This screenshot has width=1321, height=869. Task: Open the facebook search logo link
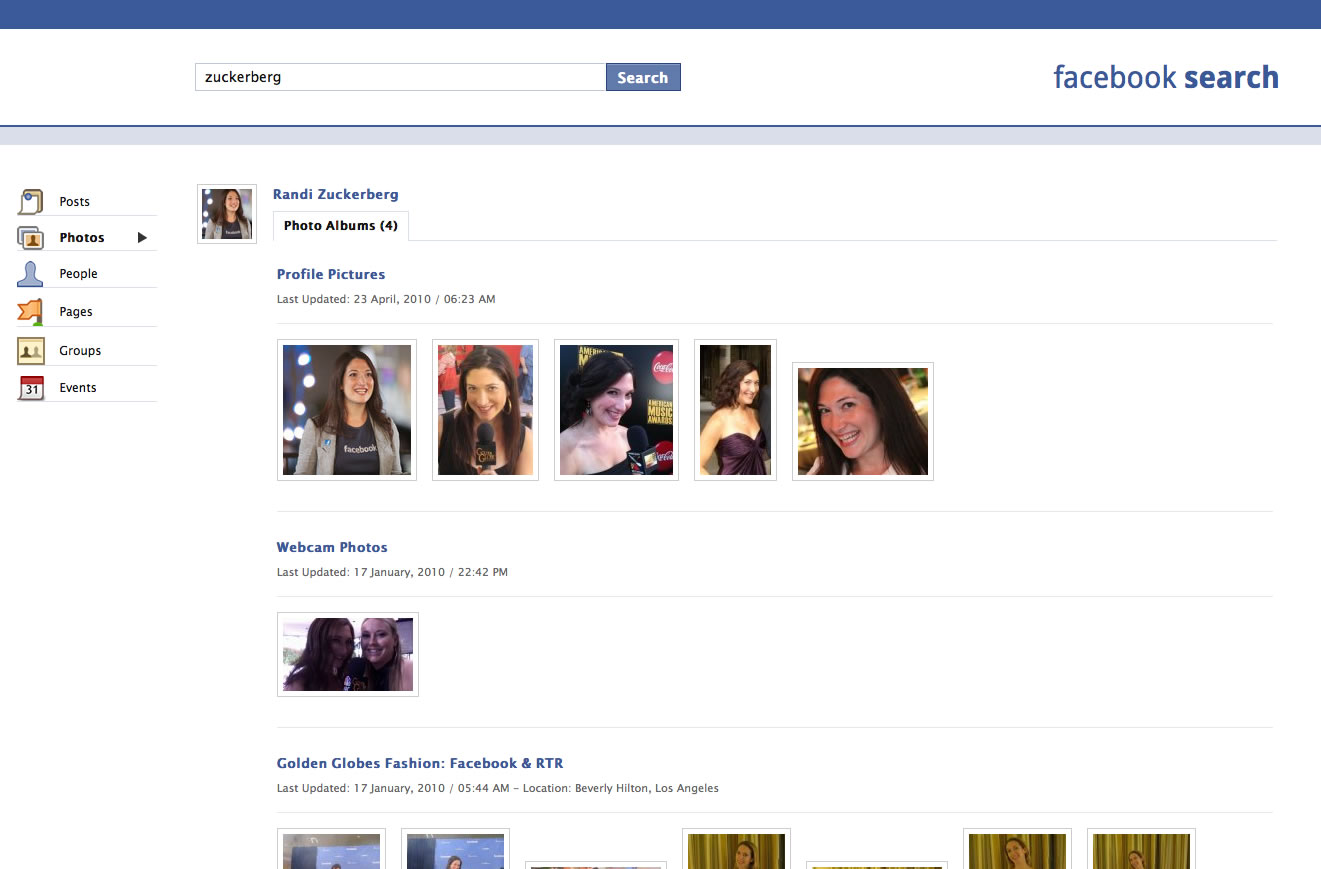(x=1166, y=77)
